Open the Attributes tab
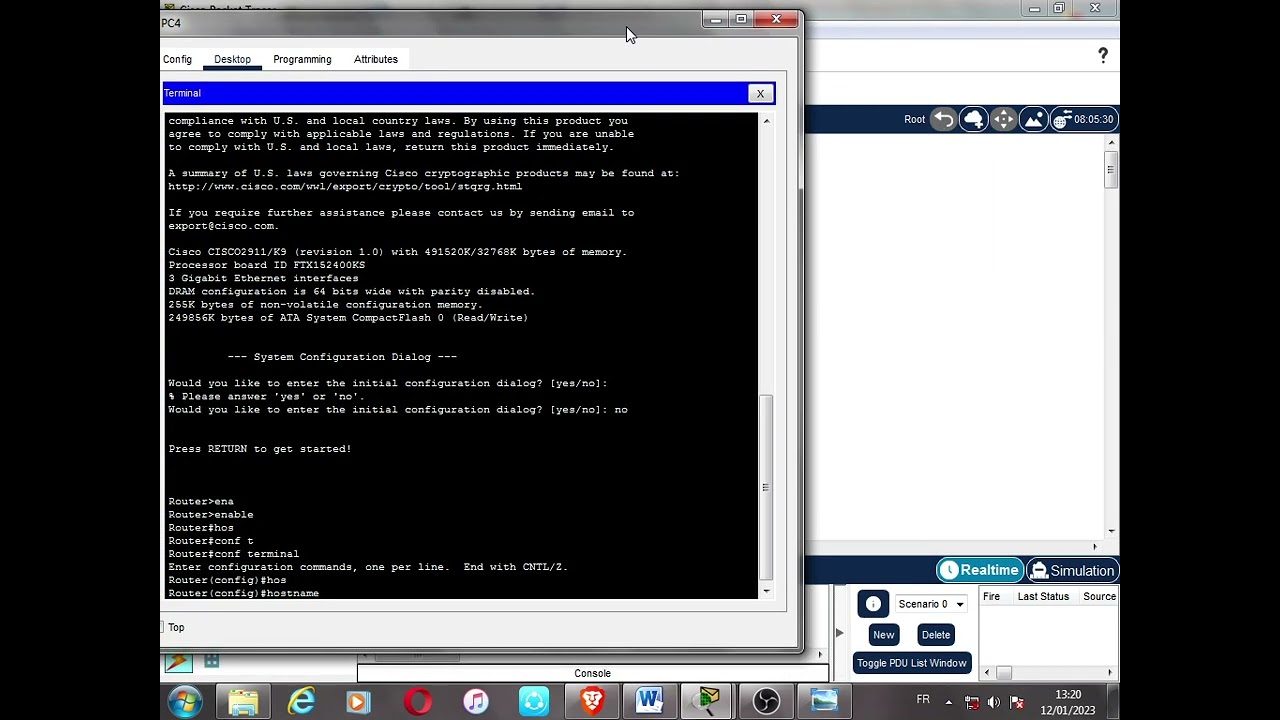 click(x=376, y=59)
